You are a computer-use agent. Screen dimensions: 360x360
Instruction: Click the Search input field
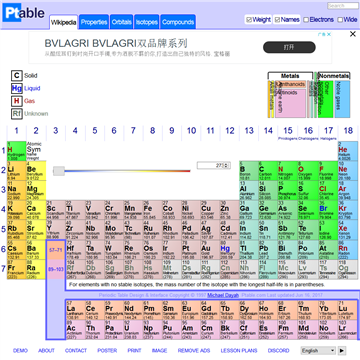click(x=343, y=6)
